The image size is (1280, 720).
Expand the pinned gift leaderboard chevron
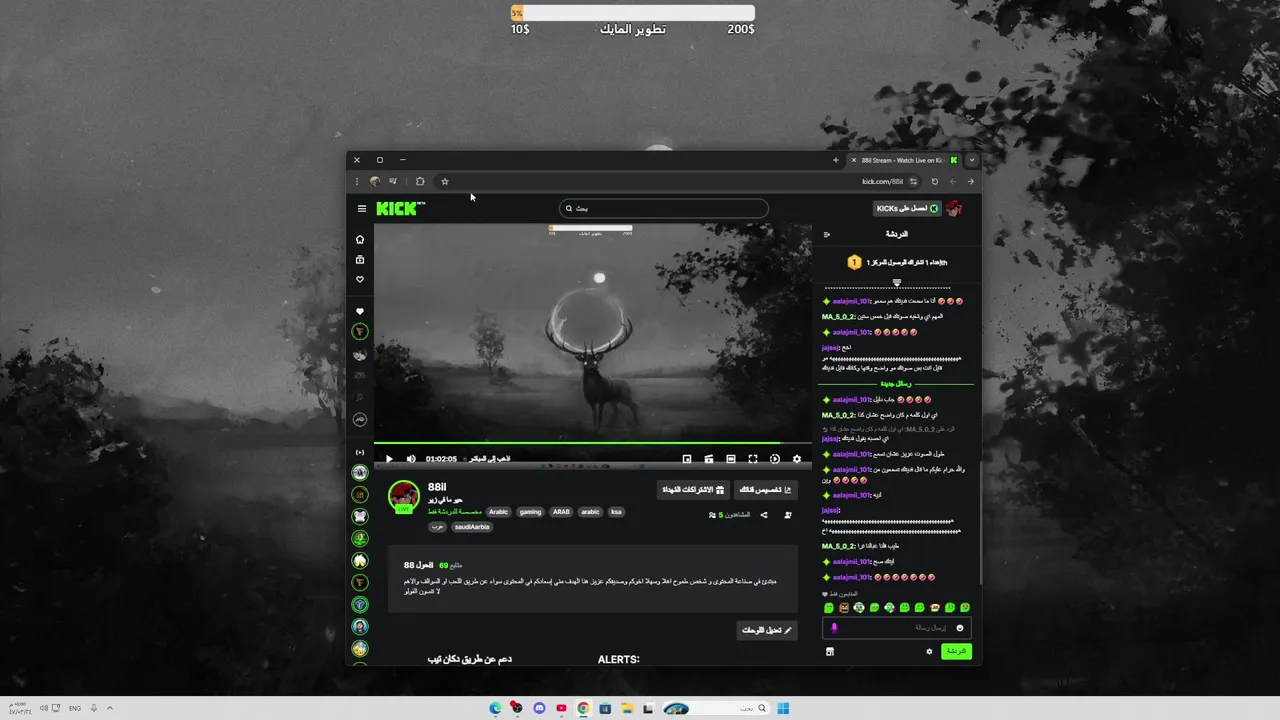point(897,283)
